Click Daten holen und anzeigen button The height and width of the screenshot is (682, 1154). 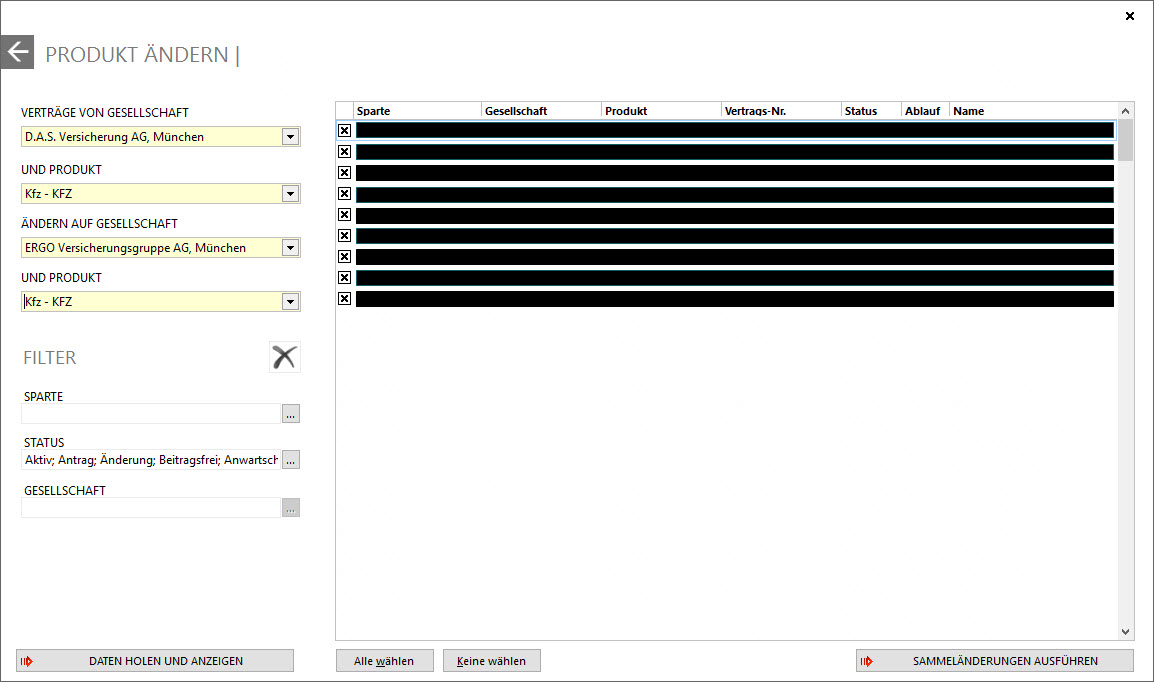(x=155, y=661)
